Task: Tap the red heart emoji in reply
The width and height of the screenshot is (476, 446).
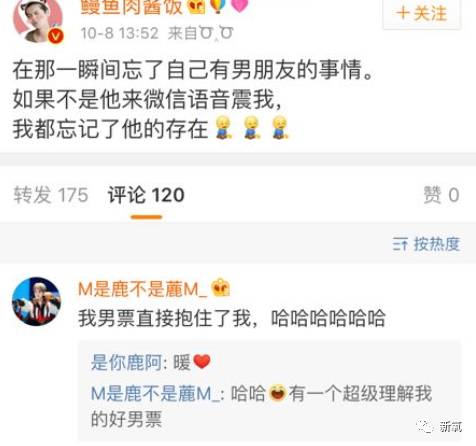Action: click(x=202, y=362)
